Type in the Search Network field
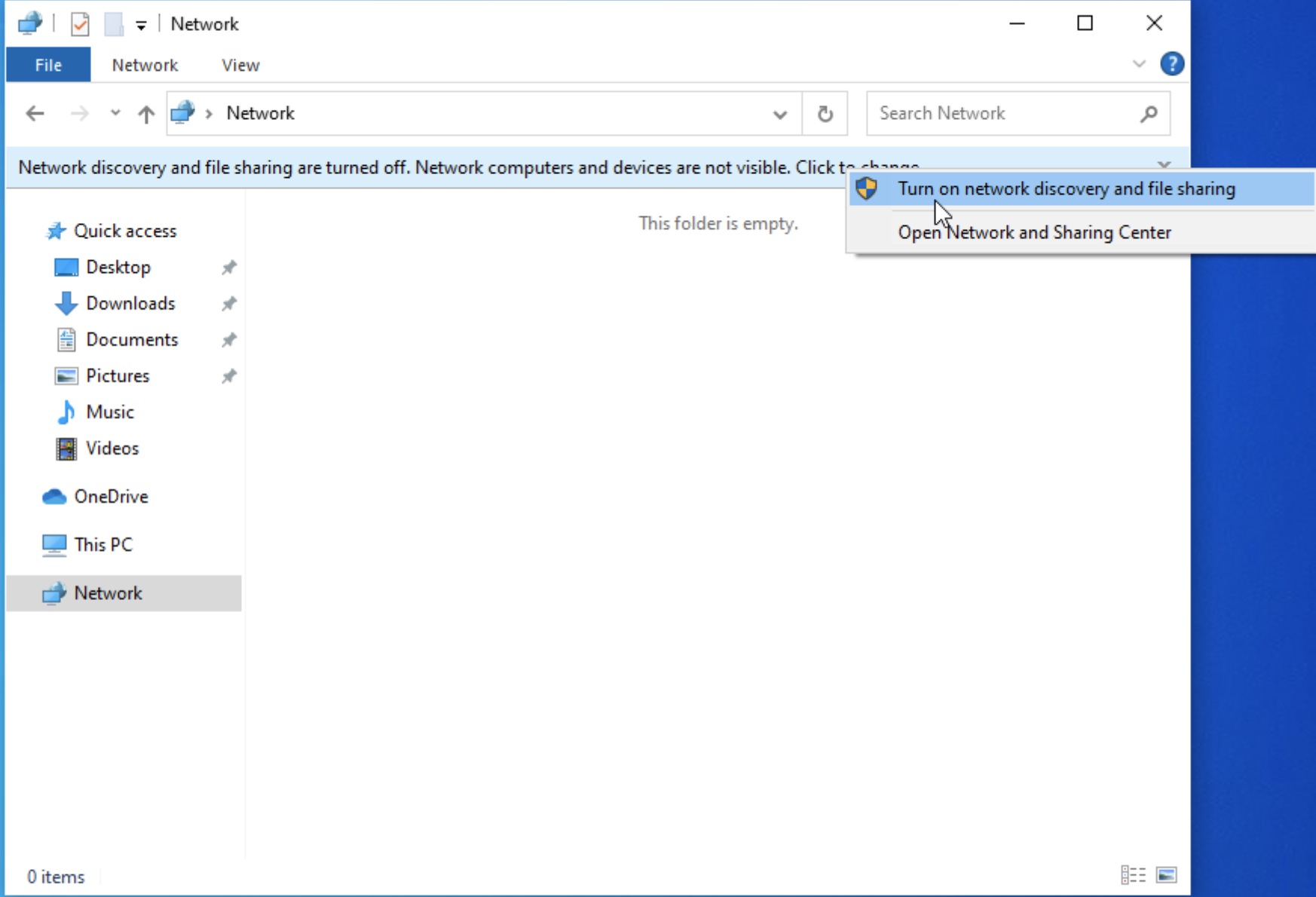 pos(1002,114)
